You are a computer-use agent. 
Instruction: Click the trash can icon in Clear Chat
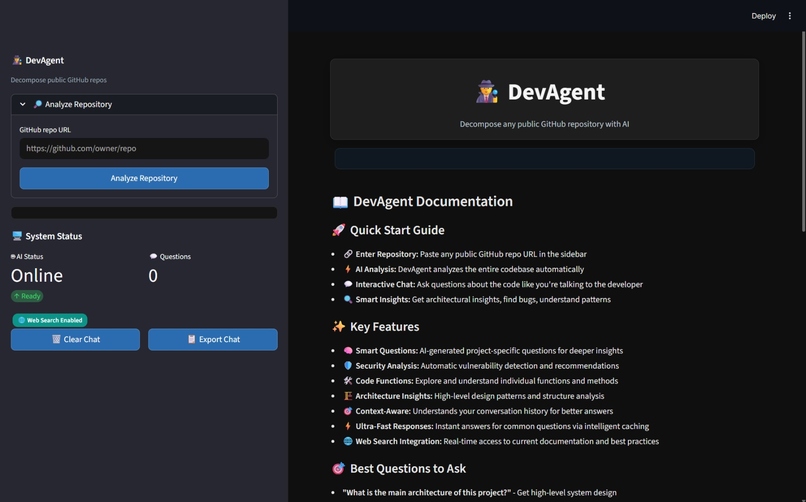[x=57, y=339]
